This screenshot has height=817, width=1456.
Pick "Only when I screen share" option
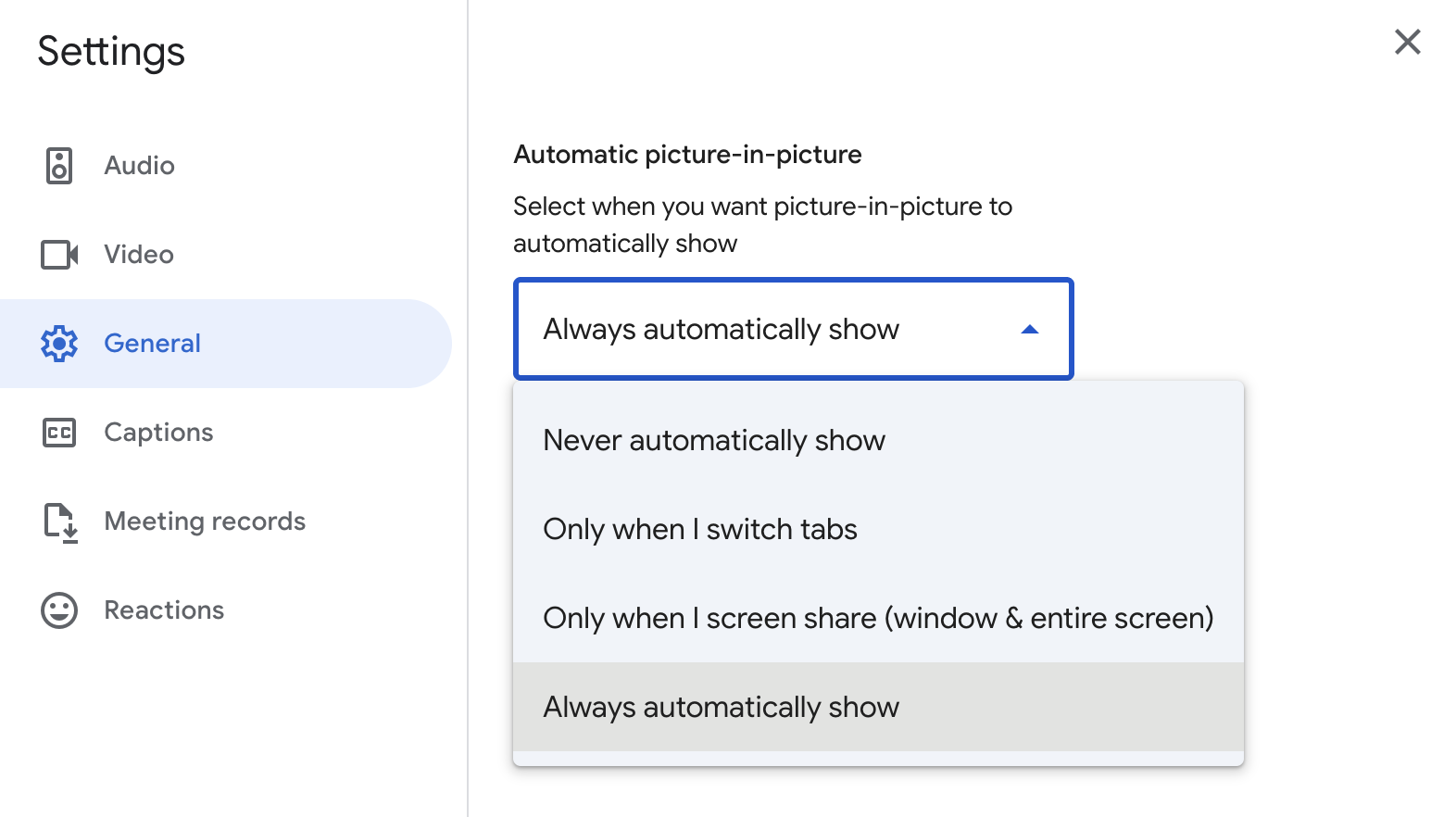(877, 618)
